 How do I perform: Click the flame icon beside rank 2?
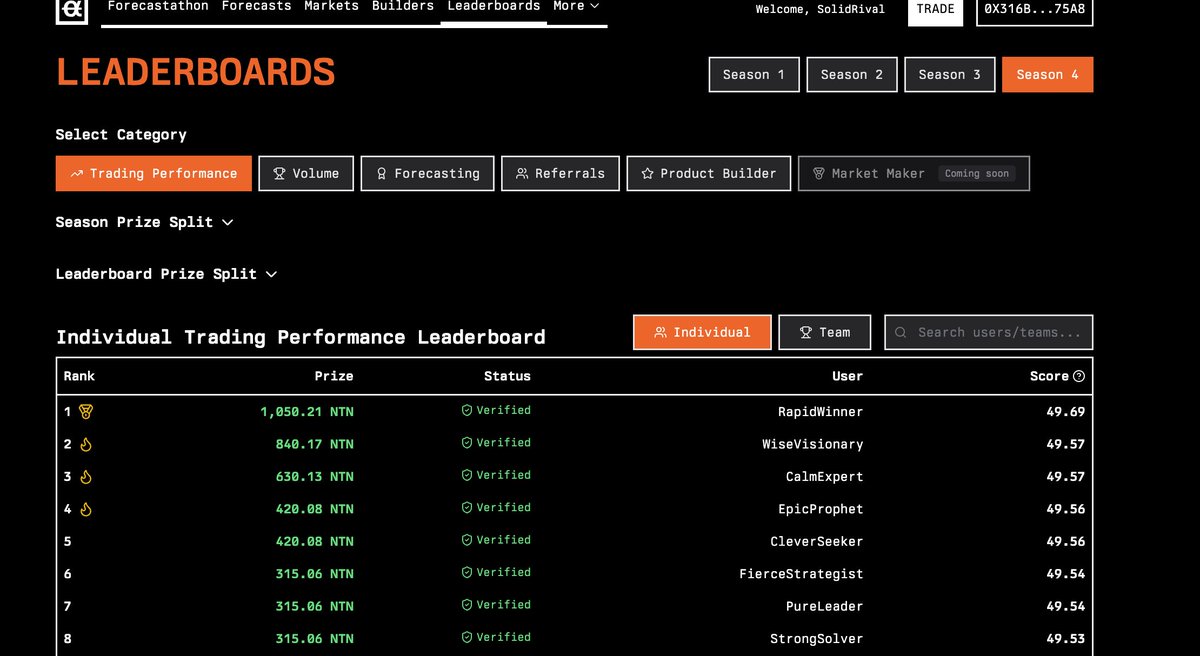[x=85, y=444]
